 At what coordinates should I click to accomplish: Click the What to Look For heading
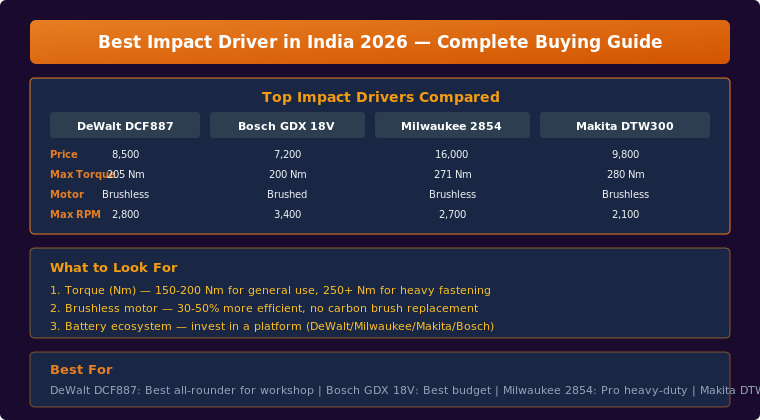tap(113, 268)
